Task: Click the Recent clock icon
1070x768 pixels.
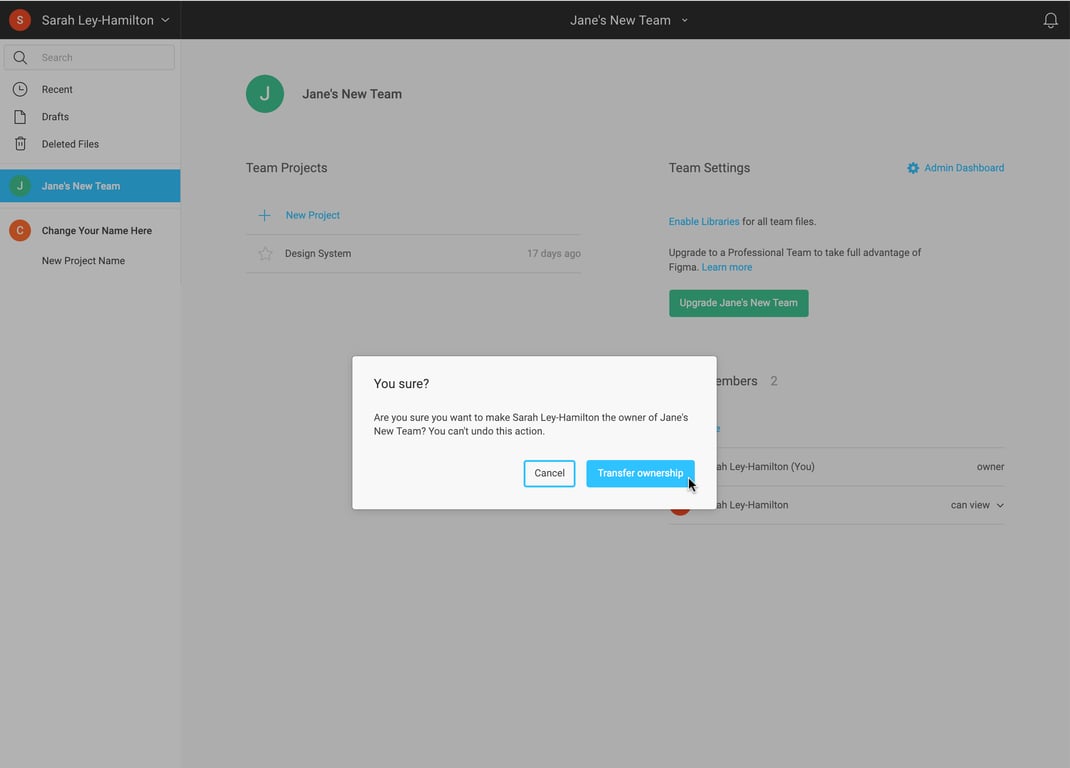Action: click(20, 89)
